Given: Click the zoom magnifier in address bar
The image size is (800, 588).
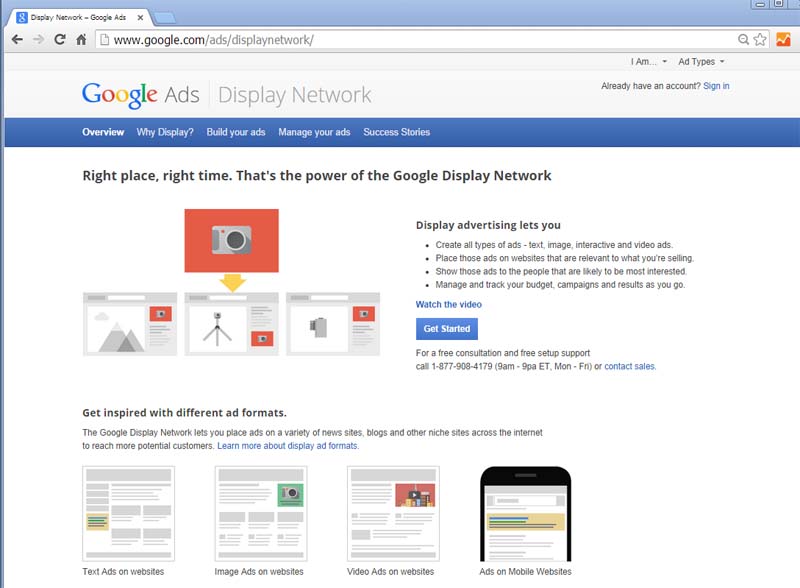Looking at the screenshot, I should click(x=743, y=40).
